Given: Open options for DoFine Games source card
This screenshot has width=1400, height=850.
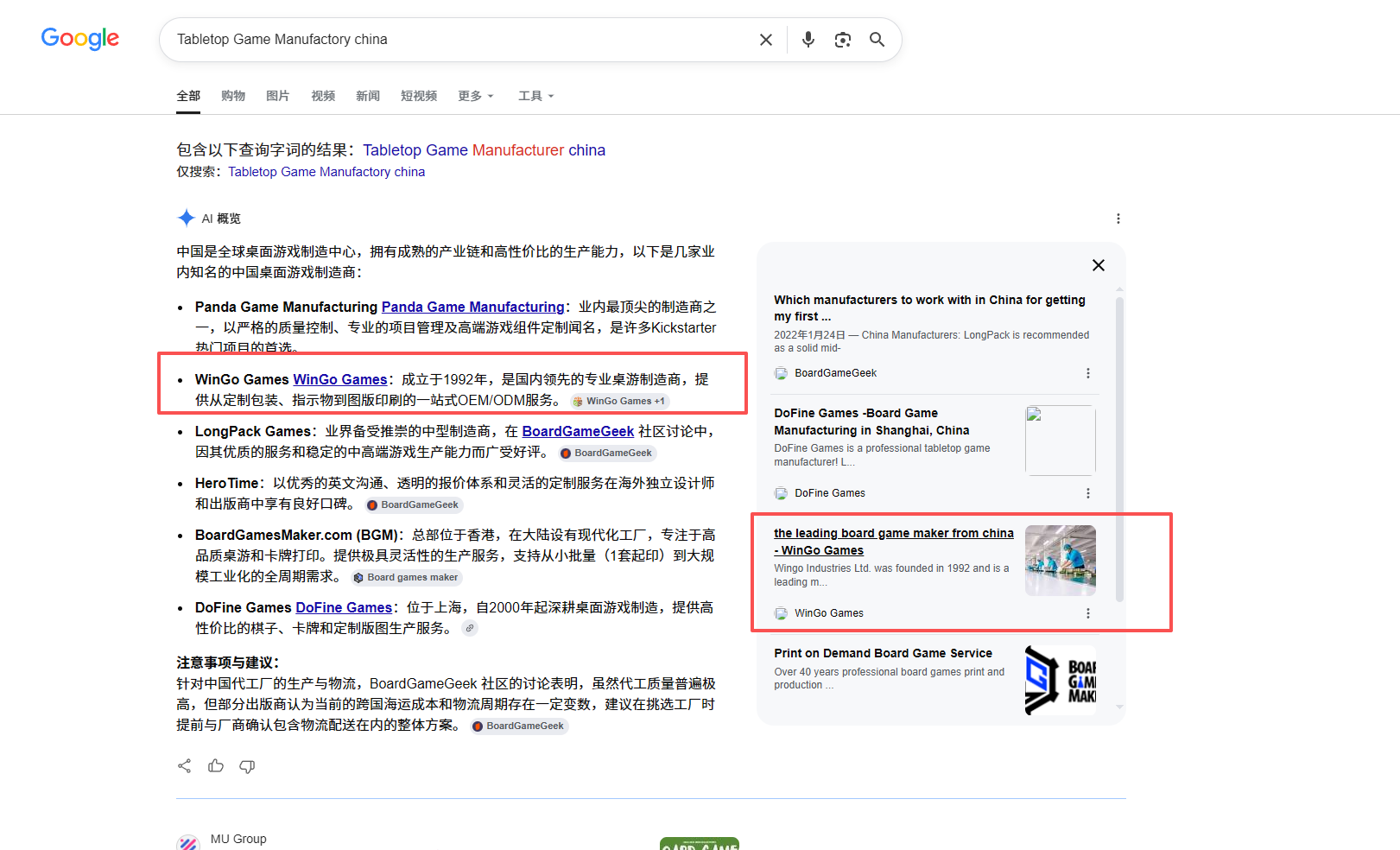Looking at the screenshot, I should pos(1087,493).
